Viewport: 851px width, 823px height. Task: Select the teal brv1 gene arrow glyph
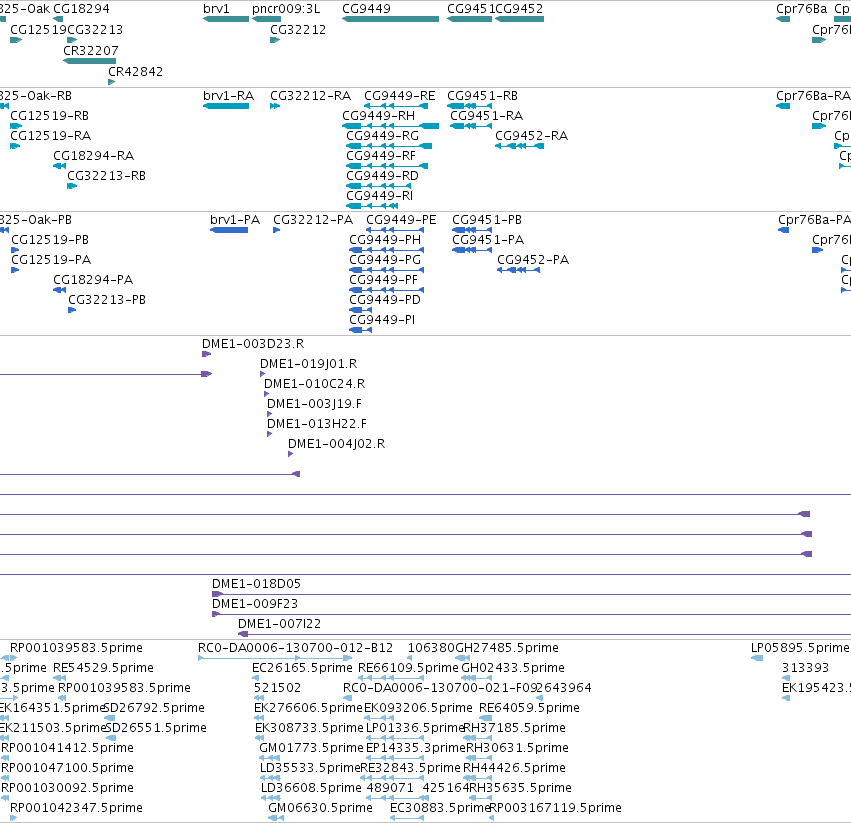click(226, 19)
